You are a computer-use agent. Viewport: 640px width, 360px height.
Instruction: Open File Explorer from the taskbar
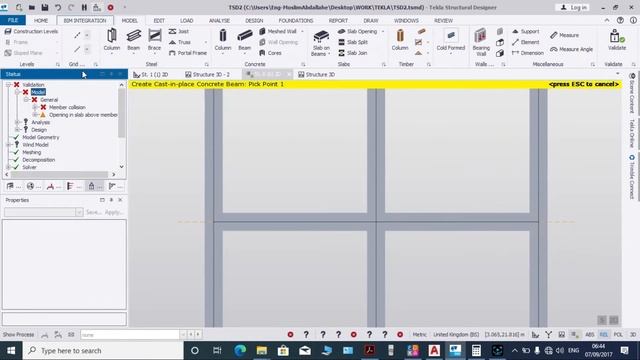262,351
